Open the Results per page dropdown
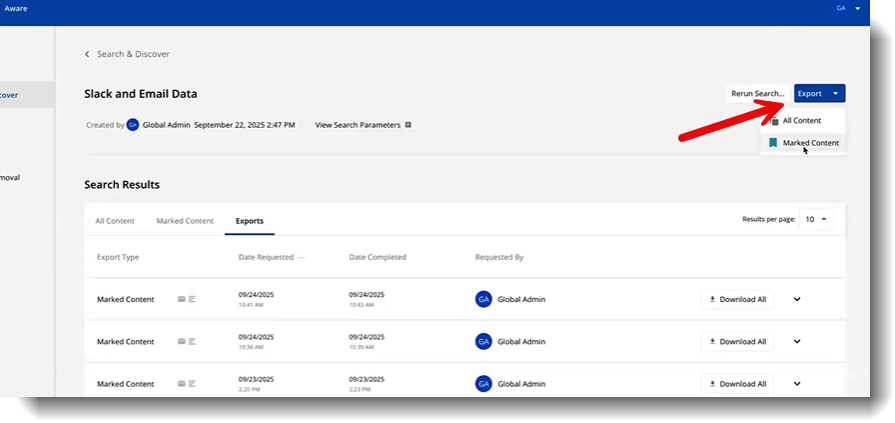Viewport: 895px width, 423px height. point(815,219)
